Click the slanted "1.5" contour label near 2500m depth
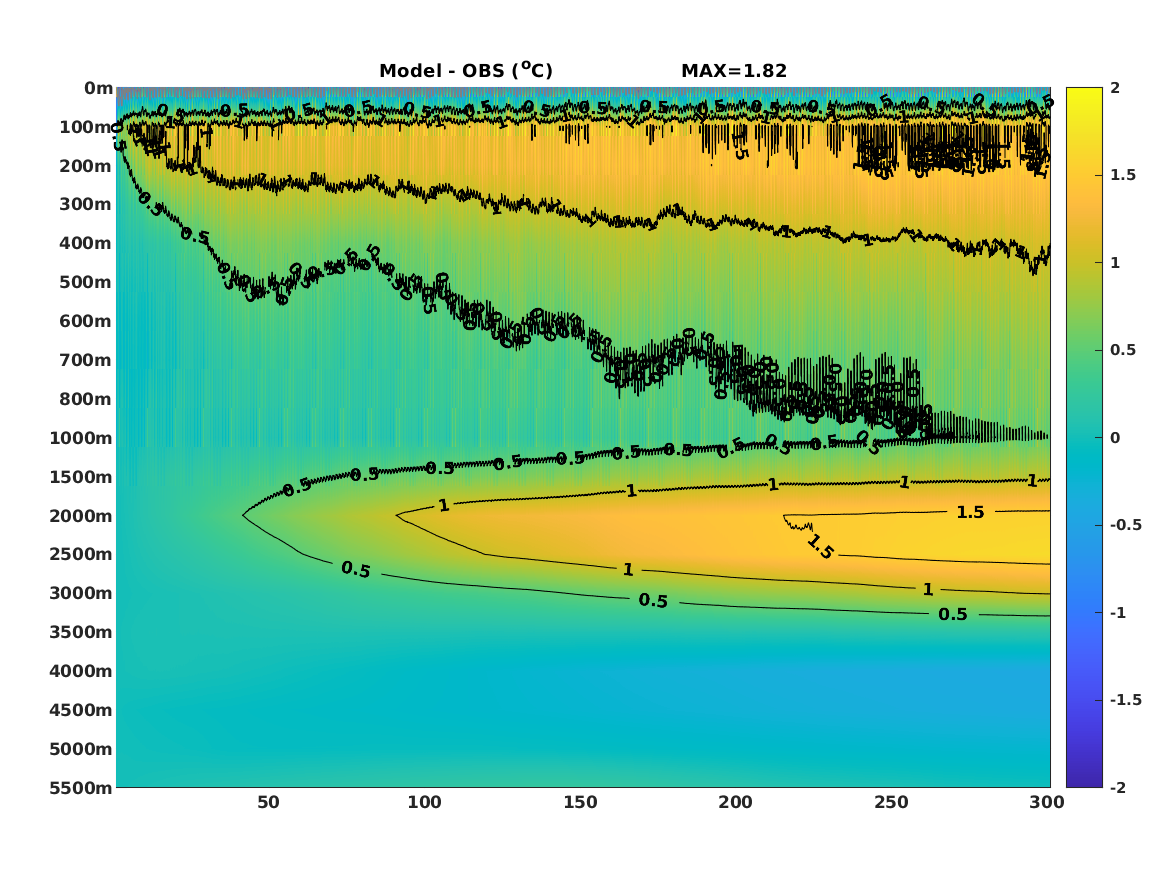1167x875 pixels. [x=820, y=546]
